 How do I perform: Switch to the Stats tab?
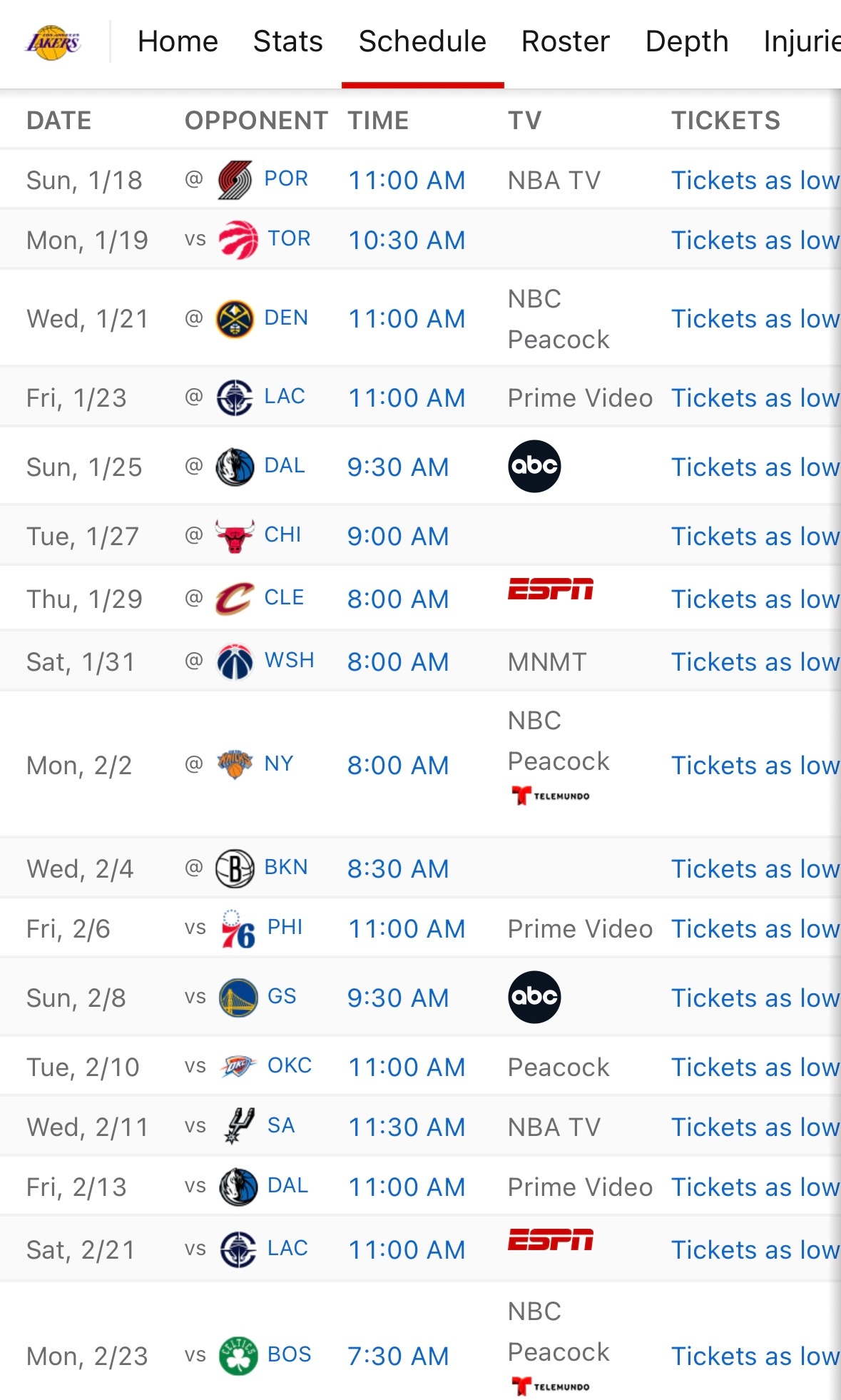pyautogui.click(x=287, y=41)
